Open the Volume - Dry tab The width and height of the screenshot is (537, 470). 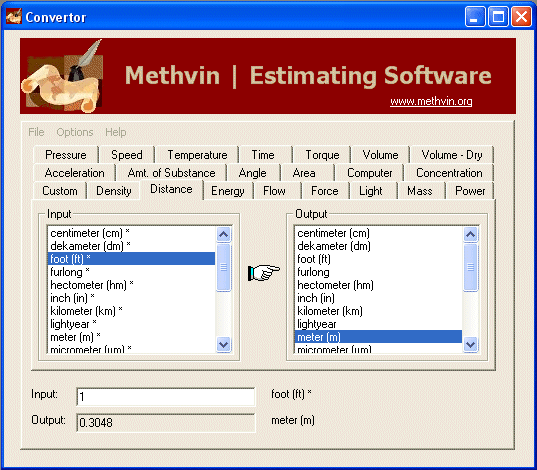[452, 155]
